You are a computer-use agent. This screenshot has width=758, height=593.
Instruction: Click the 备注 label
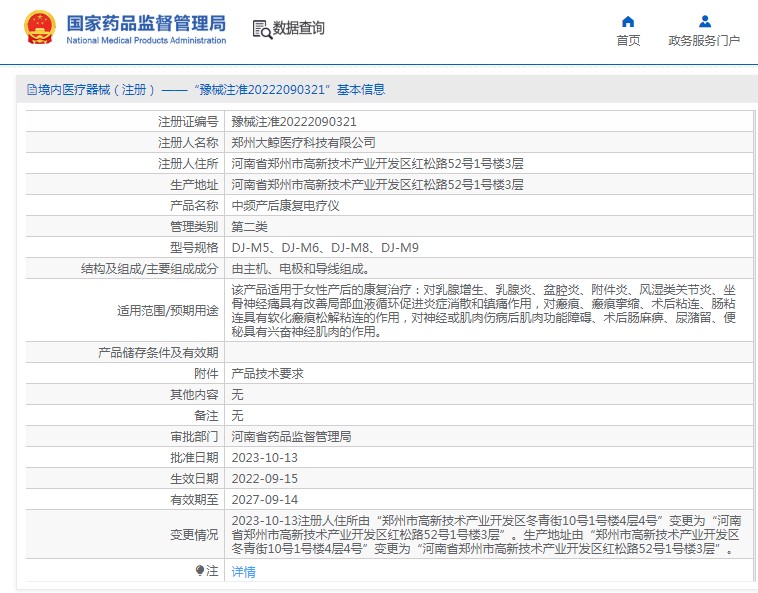pyautogui.click(x=206, y=416)
